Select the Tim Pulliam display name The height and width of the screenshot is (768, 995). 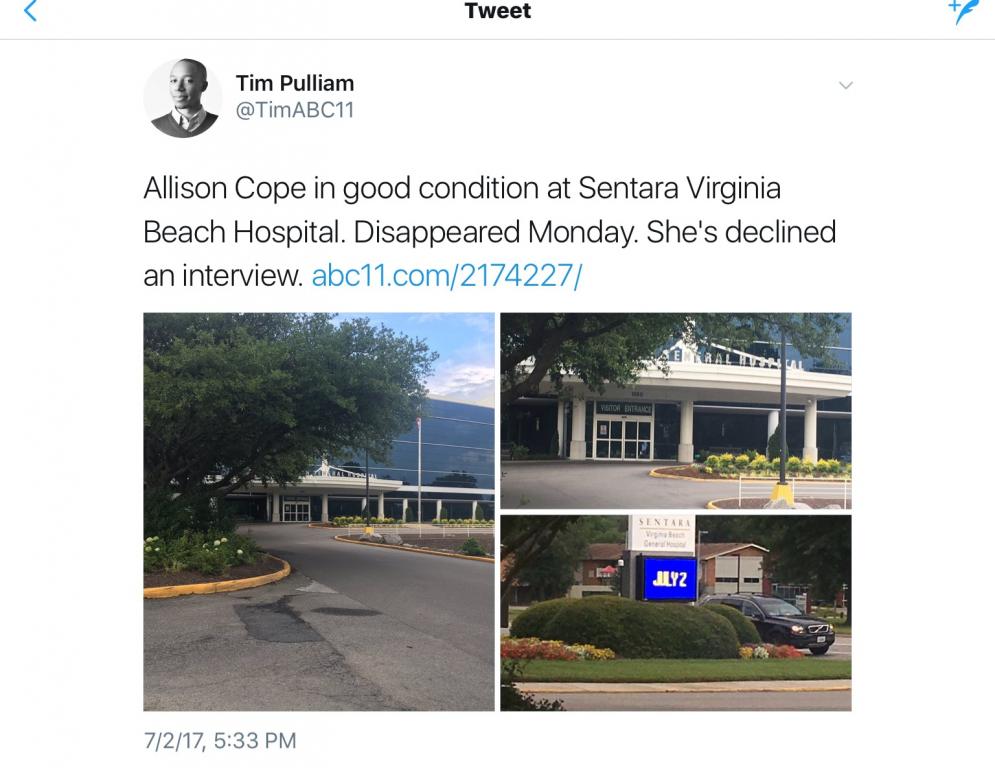[x=295, y=83]
